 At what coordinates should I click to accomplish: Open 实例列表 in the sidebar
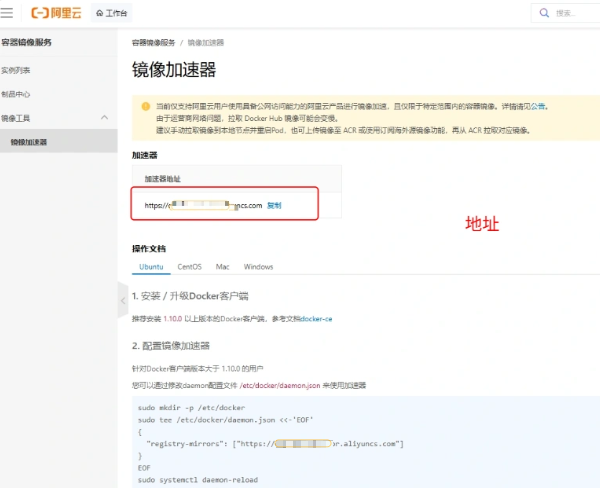[x=16, y=70]
